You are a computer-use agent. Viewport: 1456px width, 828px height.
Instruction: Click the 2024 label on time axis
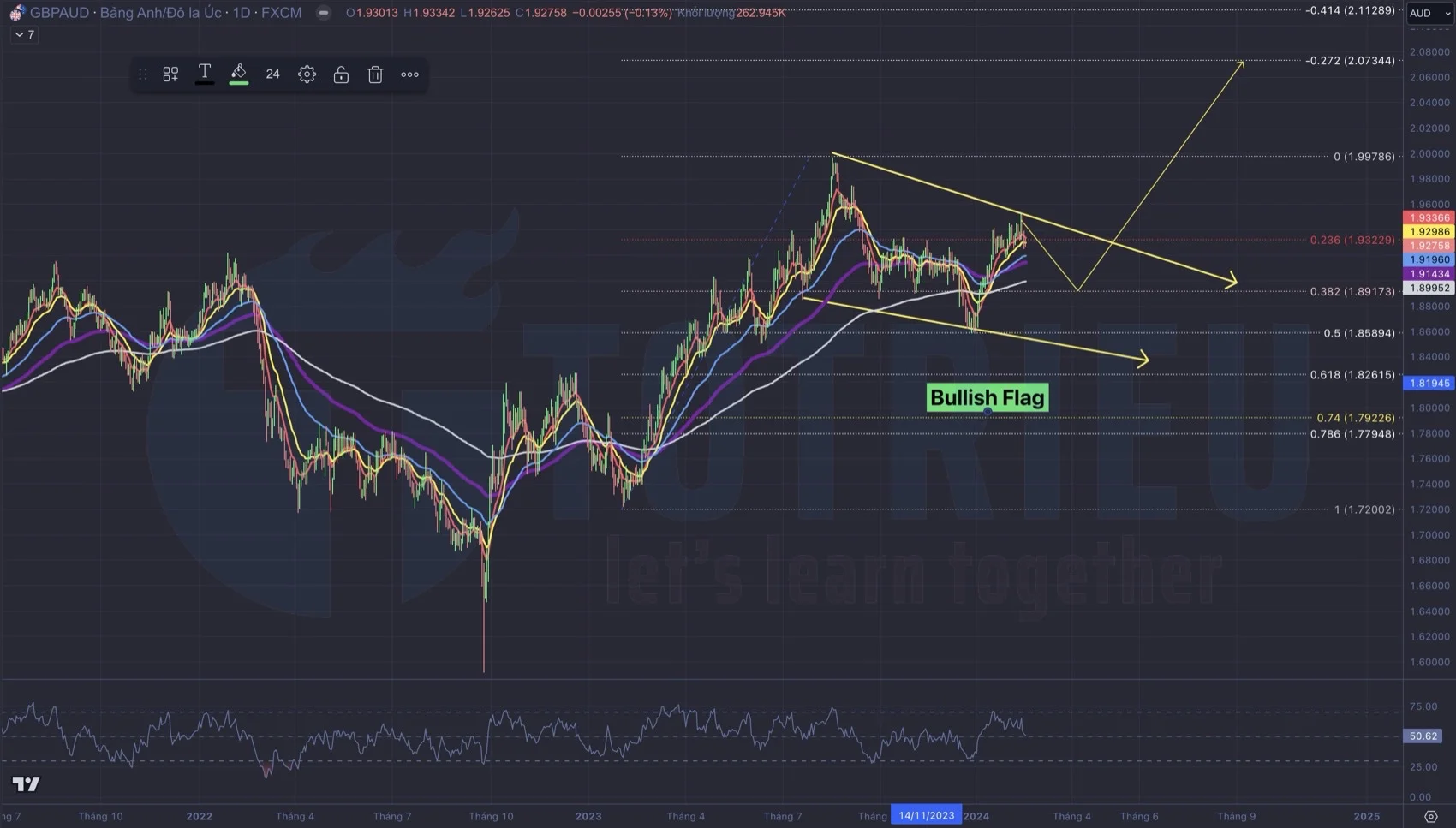coord(976,816)
